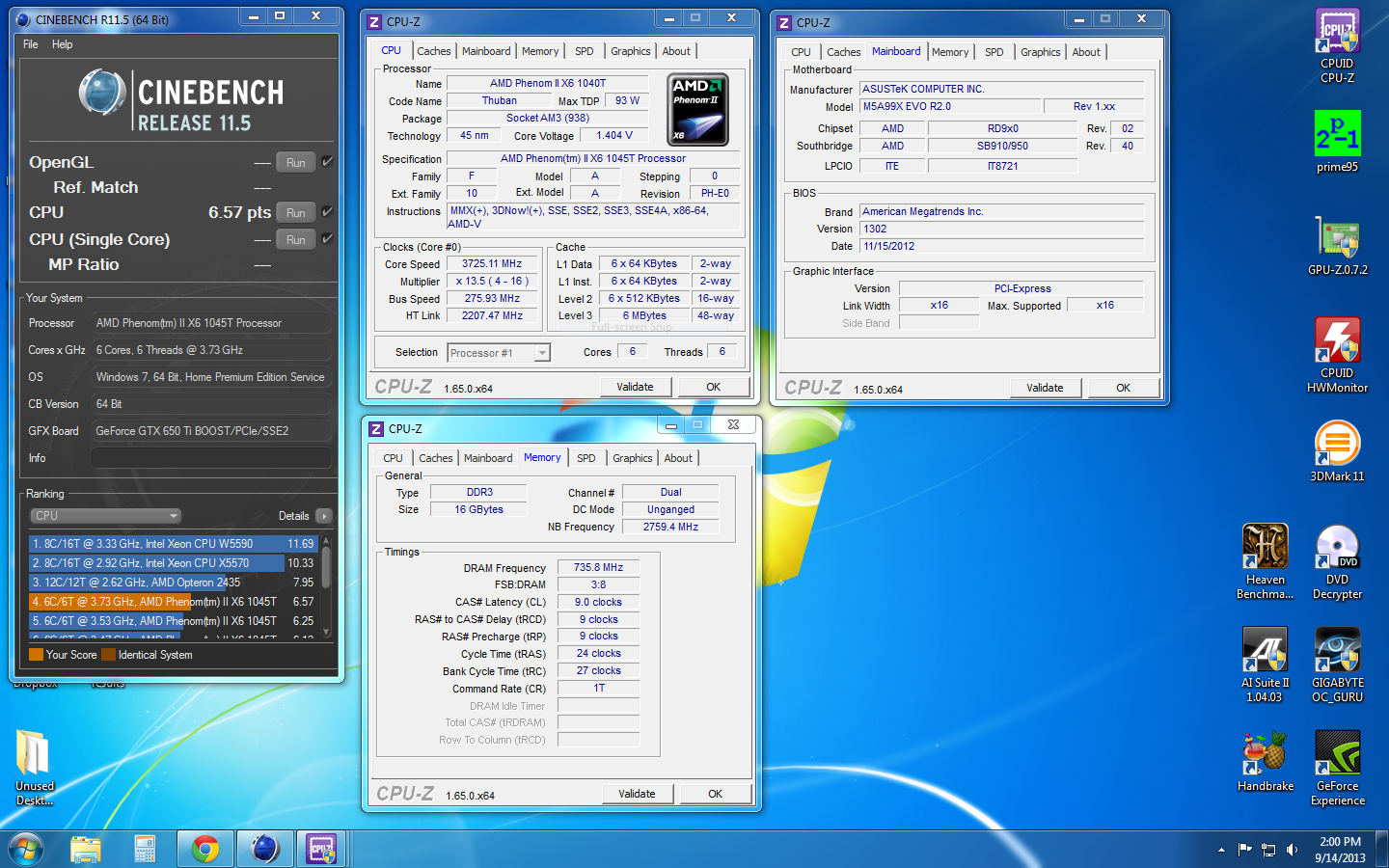Switch to SPD tab in top-middle CPU-Z
This screenshot has height=868, width=1389.
click(x=584, y=51)
